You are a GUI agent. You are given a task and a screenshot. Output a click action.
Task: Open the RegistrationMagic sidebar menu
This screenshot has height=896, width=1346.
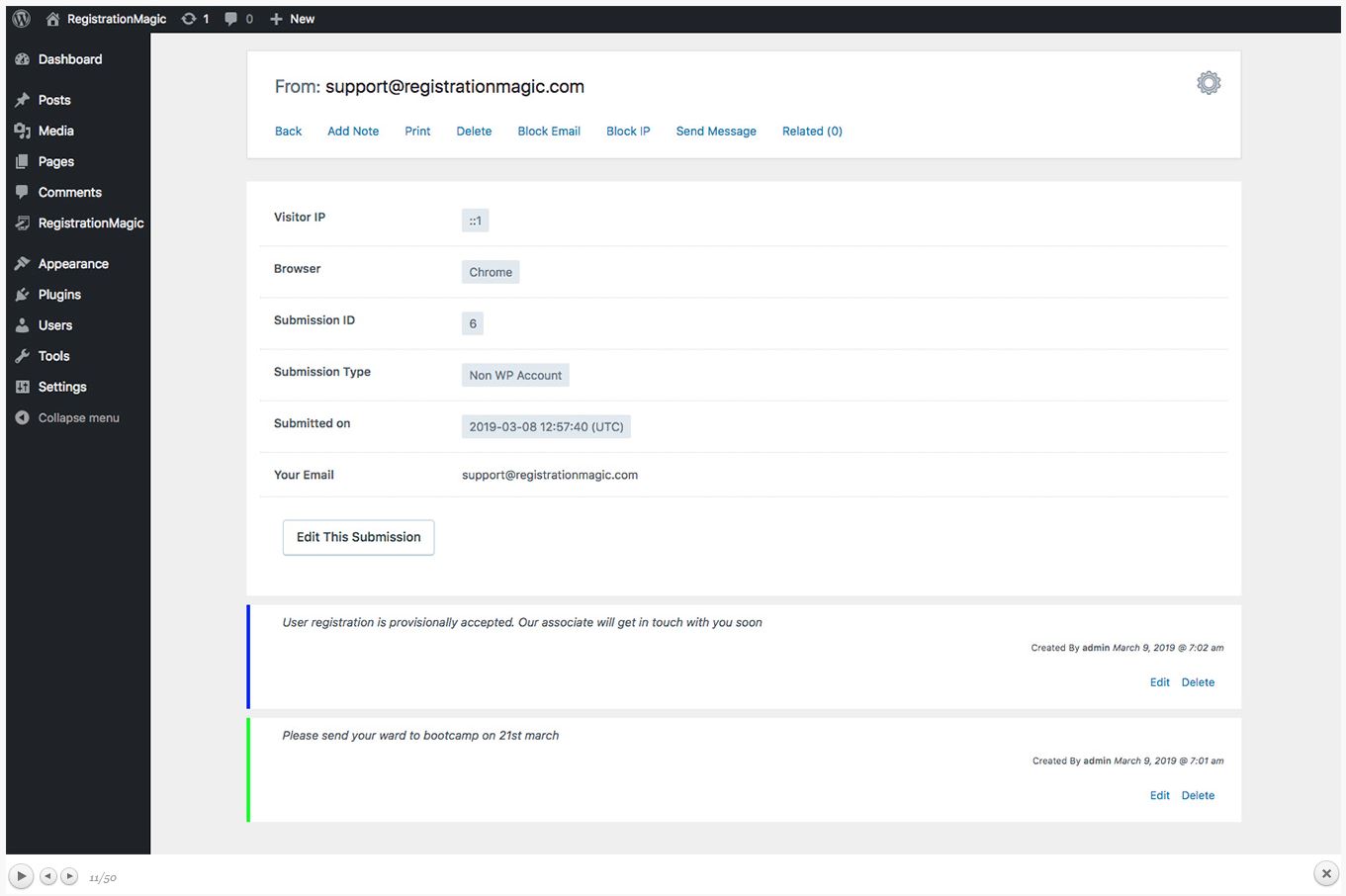(x=78, y=223)
